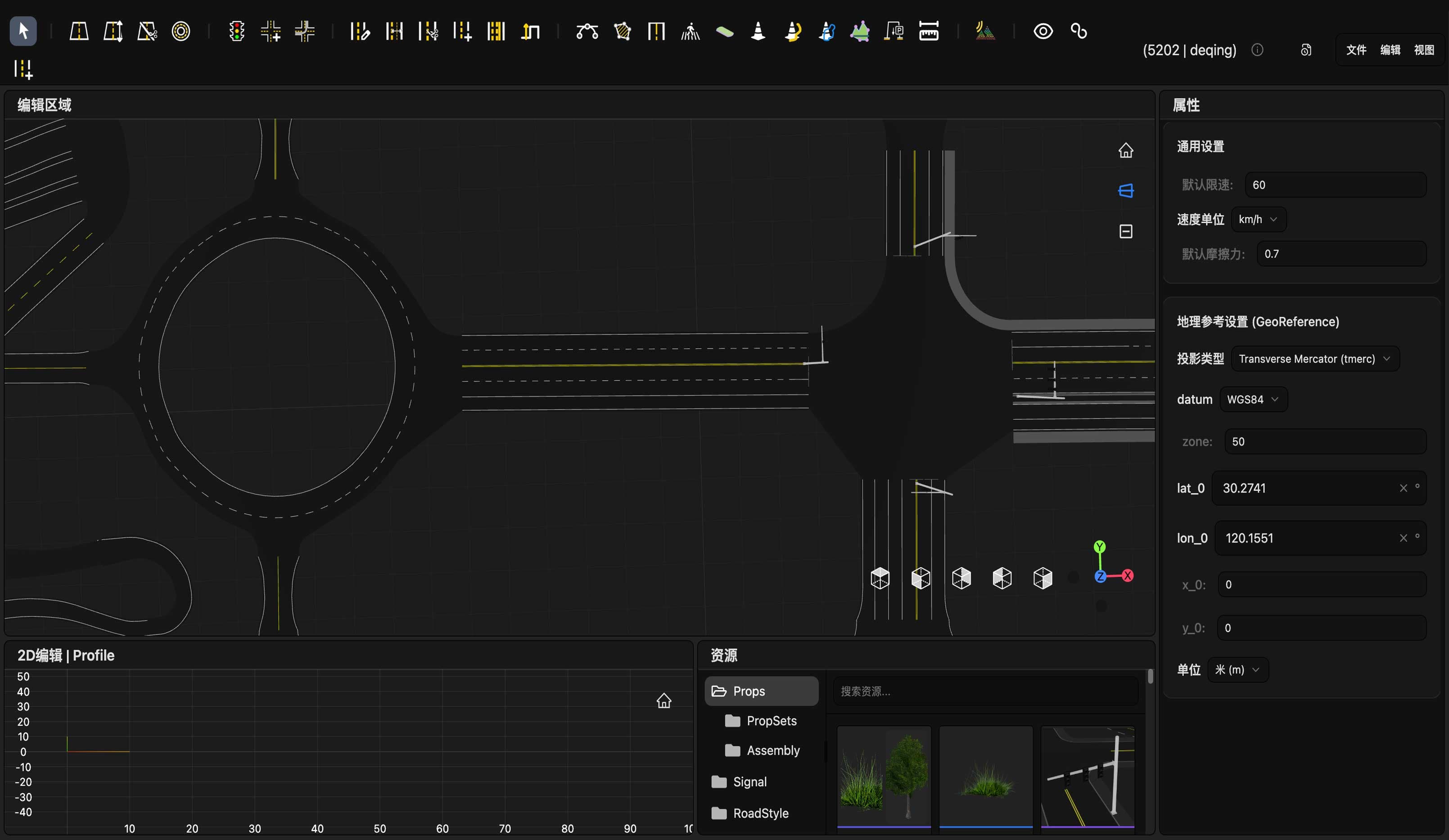This screenshot has width=1449, height=840.
Task: Open the Transverse Mercator projection dropdown
Action: tap(1315, 359)
